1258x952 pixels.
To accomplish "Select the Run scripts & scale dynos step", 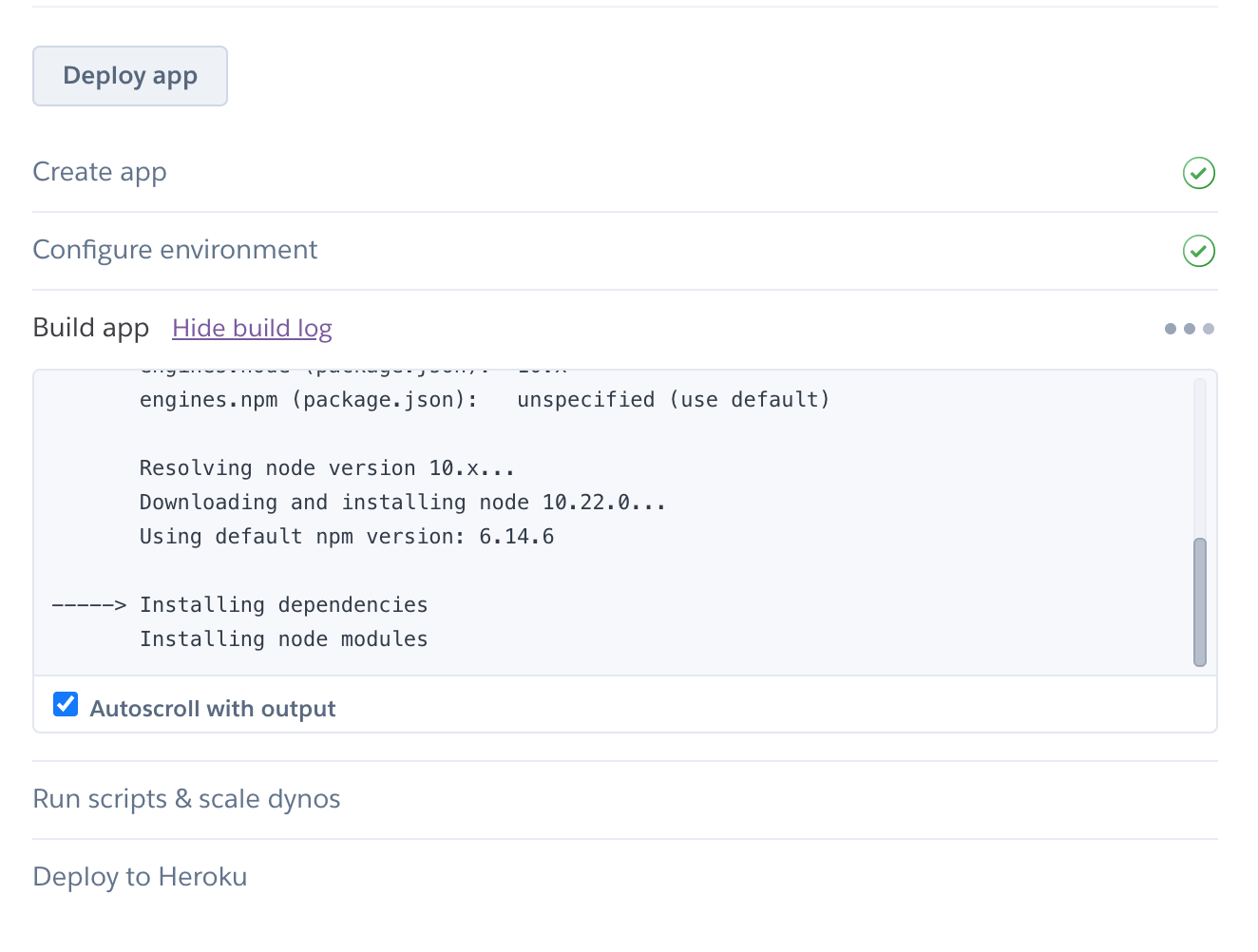I will (x=186, y=799).
